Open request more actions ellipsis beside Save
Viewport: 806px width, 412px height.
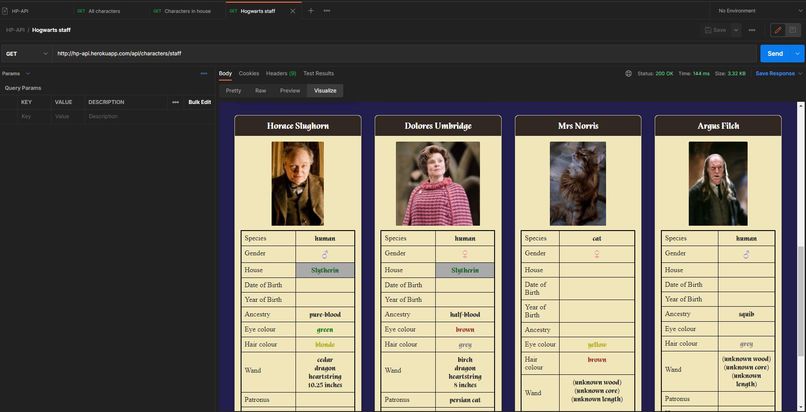click(x=752, y=30)
